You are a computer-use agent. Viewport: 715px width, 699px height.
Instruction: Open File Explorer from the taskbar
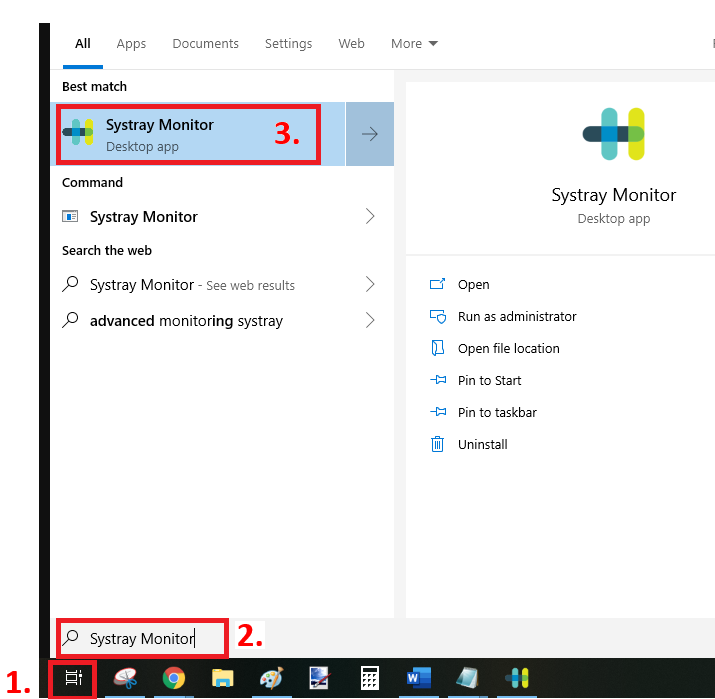222,679
